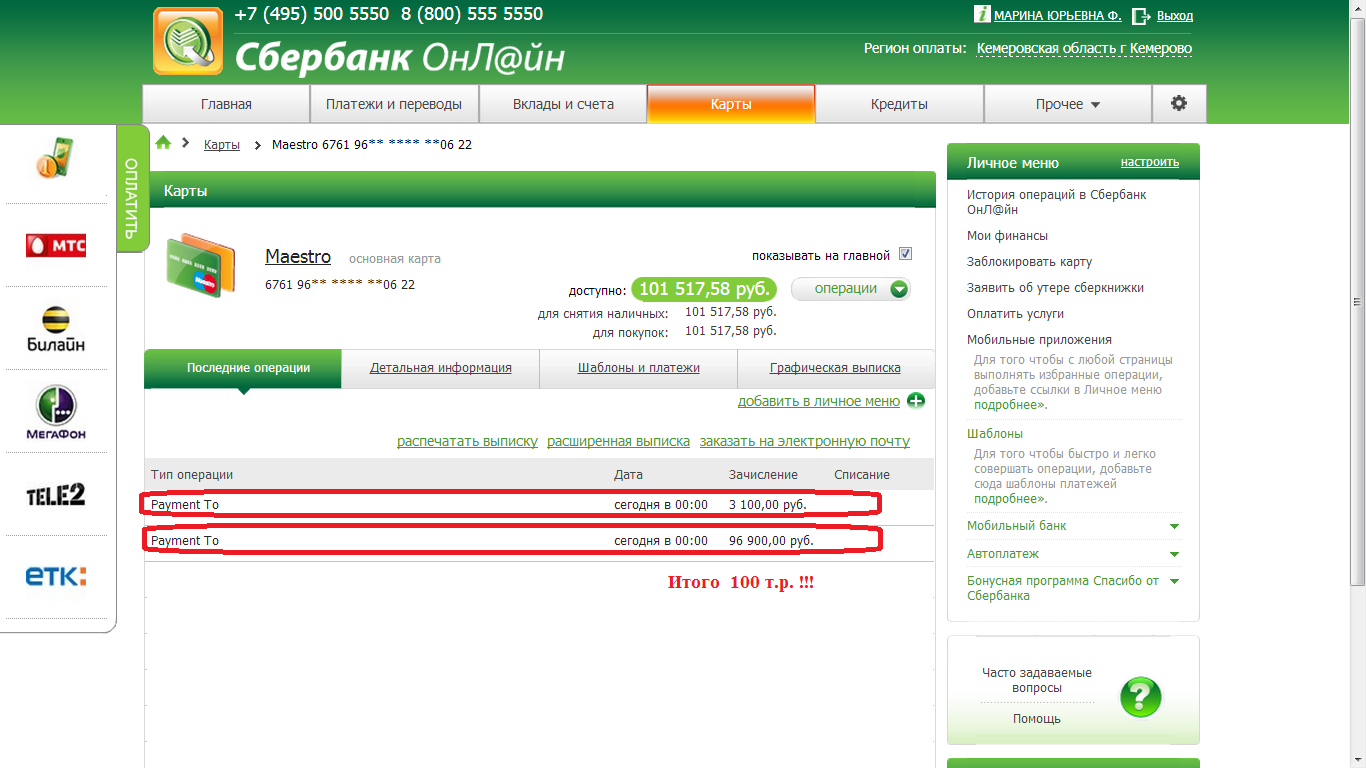
Task: Open the 'Платежи и переводы' tab
Action: pyautogui.click(x=394, y=104)
